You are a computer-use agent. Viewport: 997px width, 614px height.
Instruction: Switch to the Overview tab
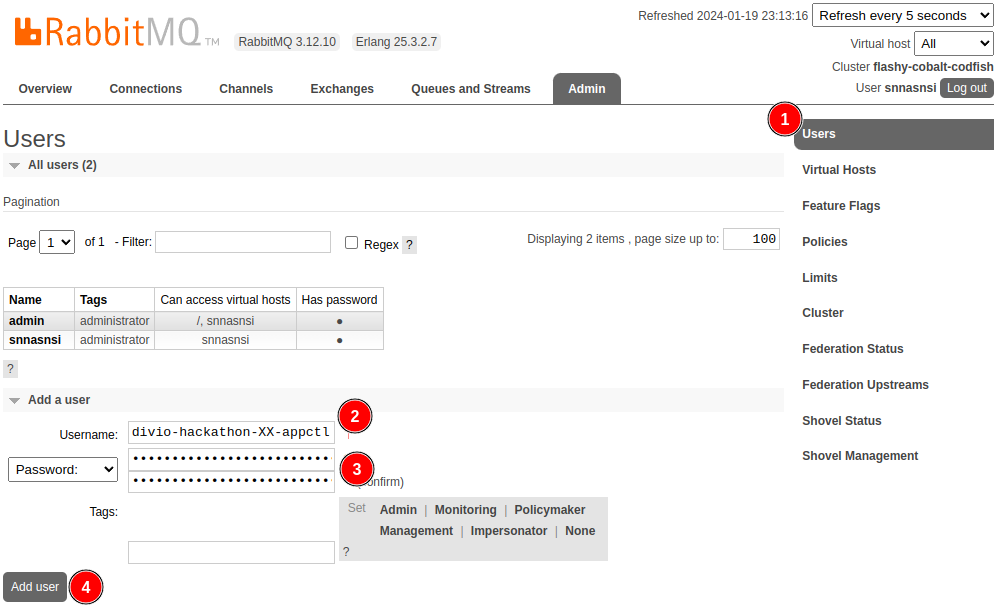[x=44, y=88]
